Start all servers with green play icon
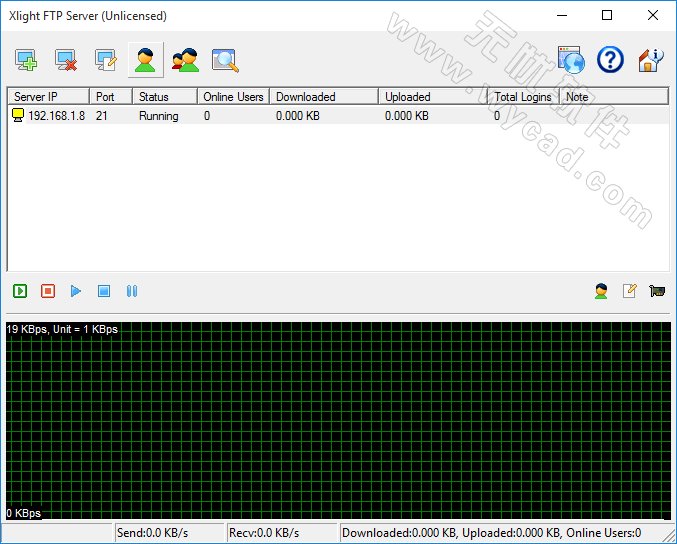Screen dimensions: 677x544 tap(20, 291)
